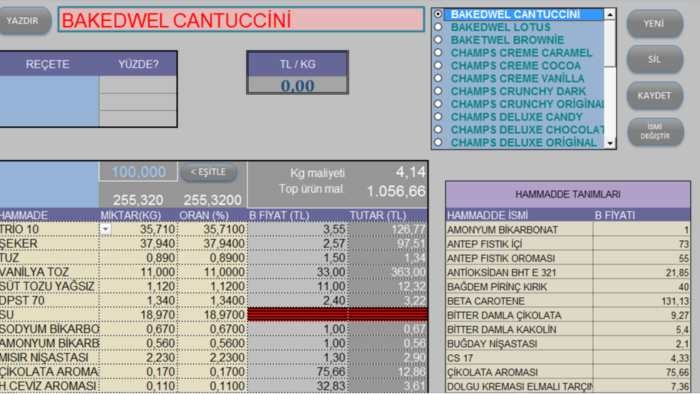Click the HAMMADDE İSMİ column header

pos(519,216)
